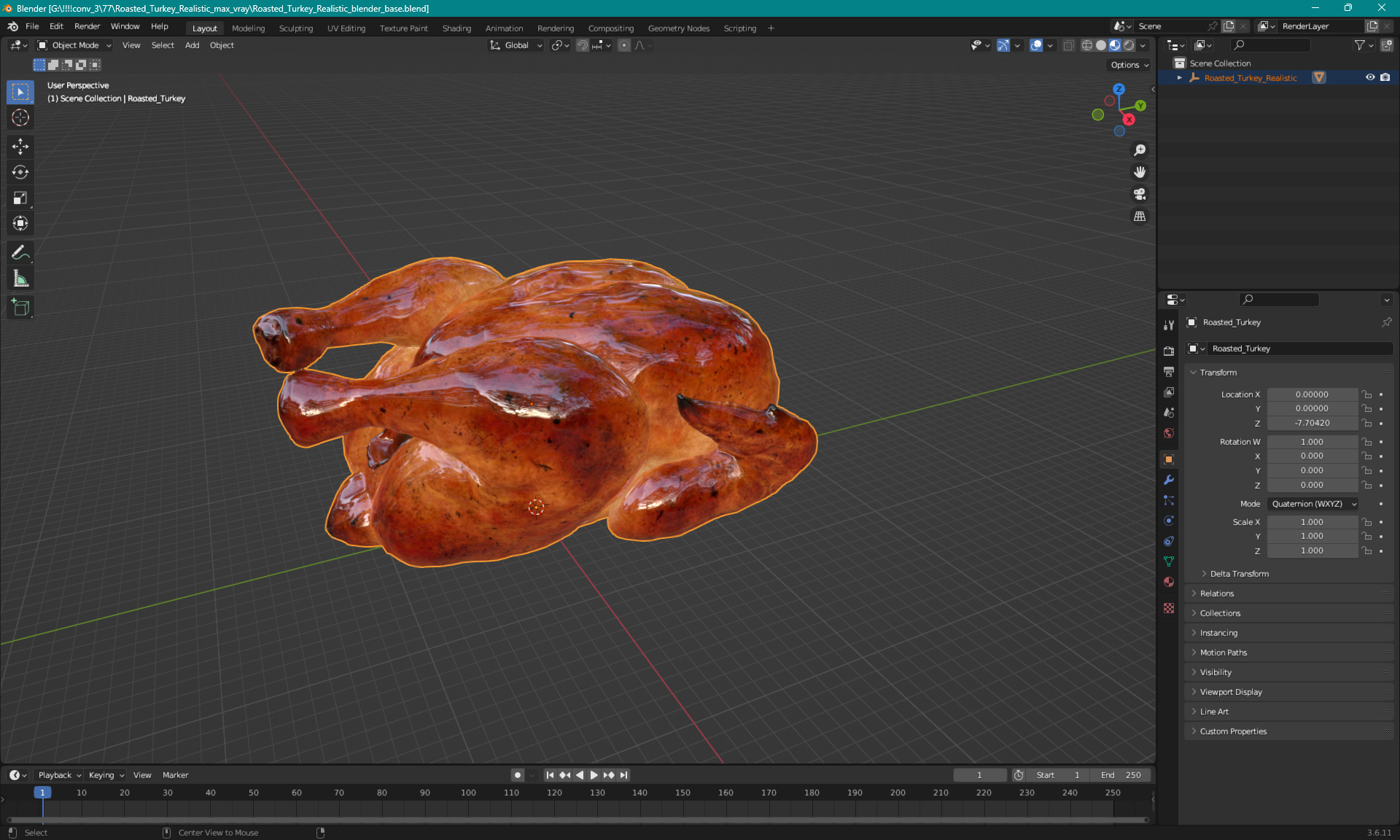The height and width of the screenshot is (840, 1400).
Task: Open the Shading menu tab
Action: pyautogui.click(x=456, y=27)
